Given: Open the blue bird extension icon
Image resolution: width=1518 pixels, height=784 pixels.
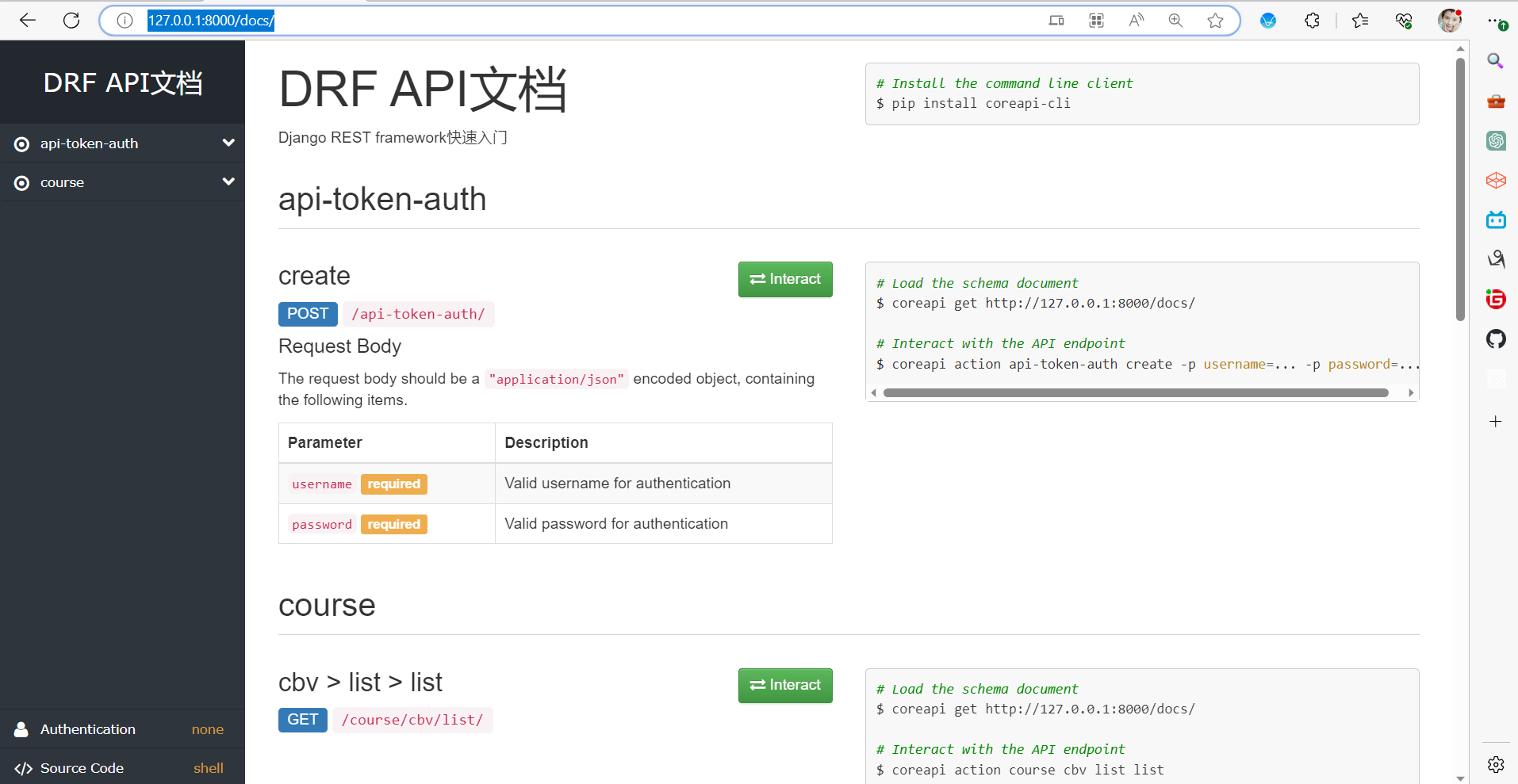Looking at the screenshot, I should point(1268,21).
